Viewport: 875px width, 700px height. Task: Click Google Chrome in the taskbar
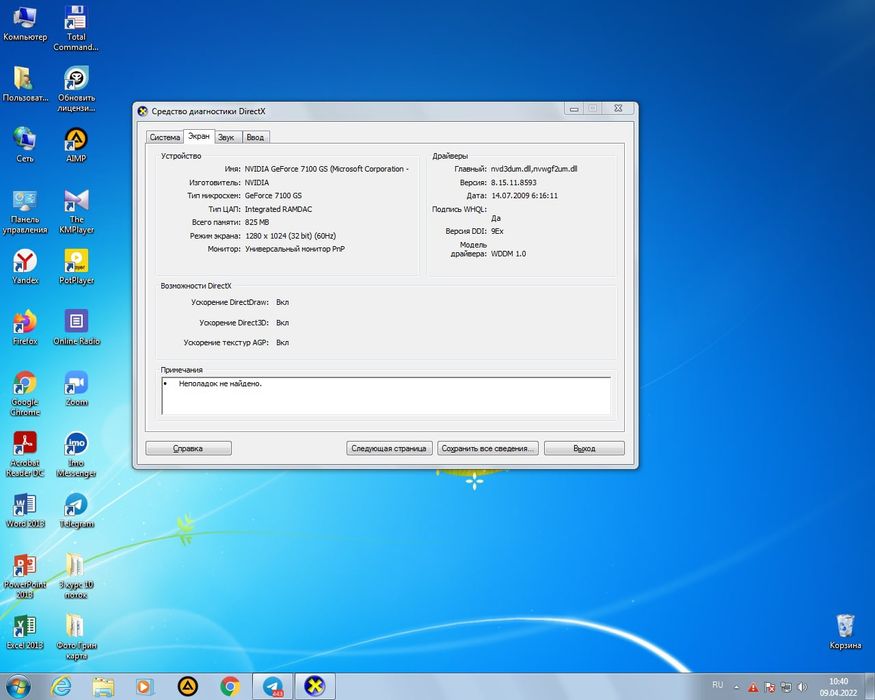[x=230, y=686]
